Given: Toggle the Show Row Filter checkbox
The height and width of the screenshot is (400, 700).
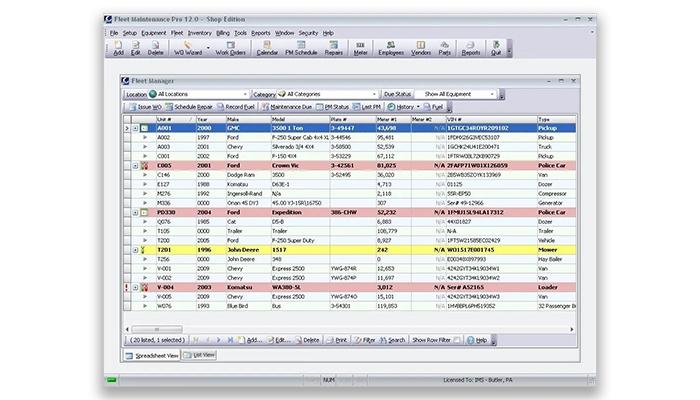Looking at the screenshot, I should point(457,340).
